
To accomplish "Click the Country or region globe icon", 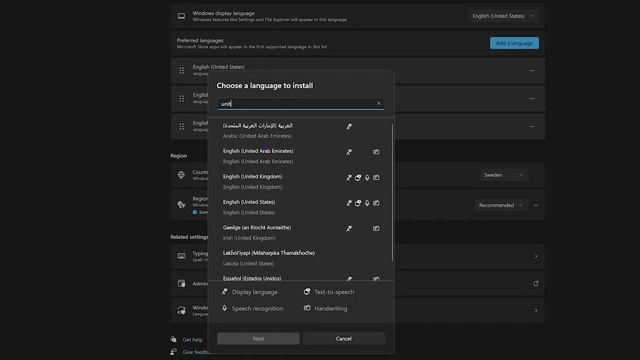I will [x=181, y=175].
